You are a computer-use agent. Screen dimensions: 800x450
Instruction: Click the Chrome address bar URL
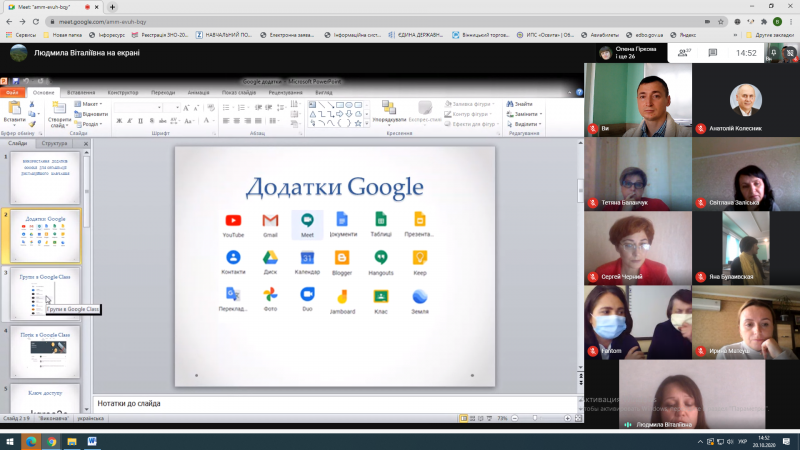[102, 22]
